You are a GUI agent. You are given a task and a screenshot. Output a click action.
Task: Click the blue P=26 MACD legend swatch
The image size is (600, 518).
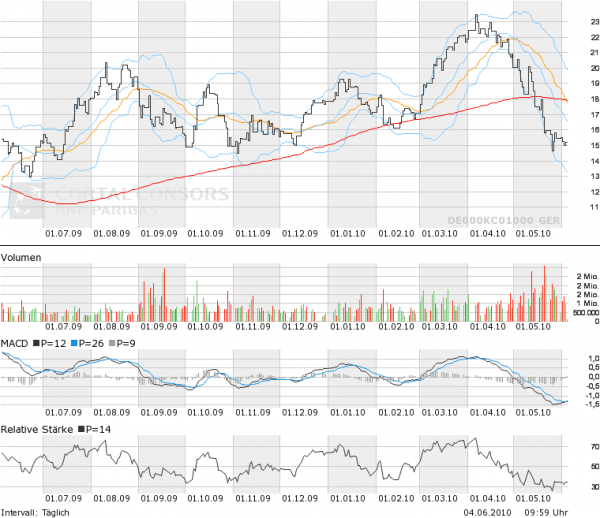pyautogui.click(x=72, y=343)
